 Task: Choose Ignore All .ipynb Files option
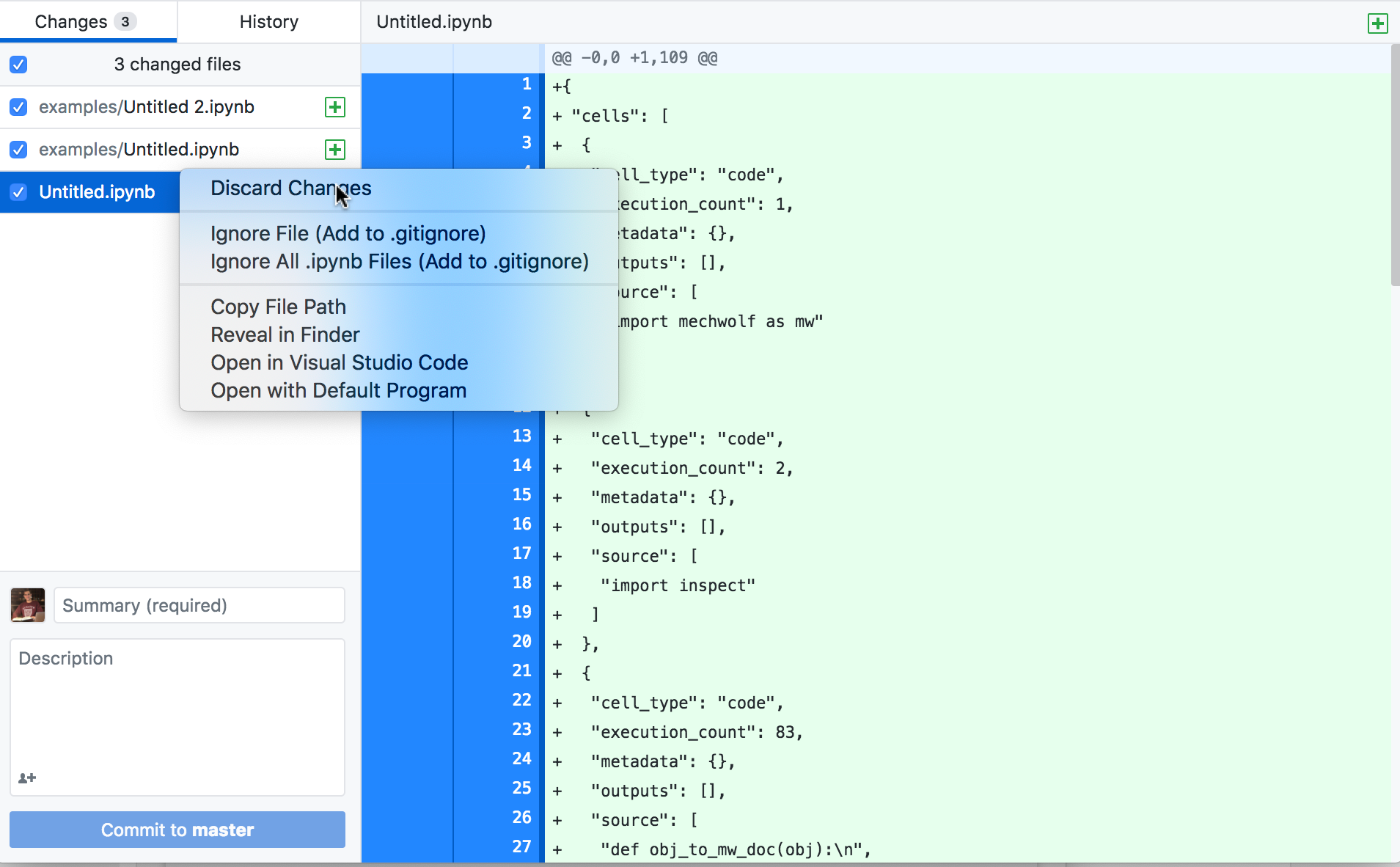399,261
